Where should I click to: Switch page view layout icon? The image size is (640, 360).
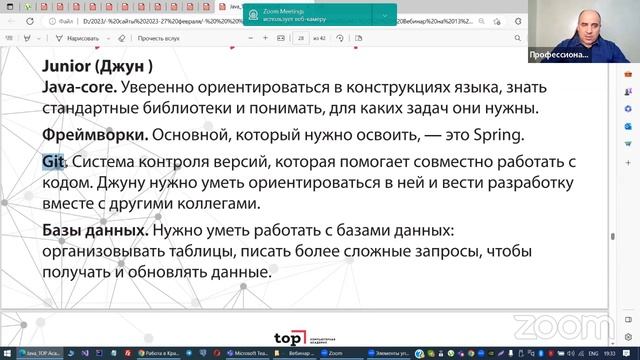coord(358,38)
